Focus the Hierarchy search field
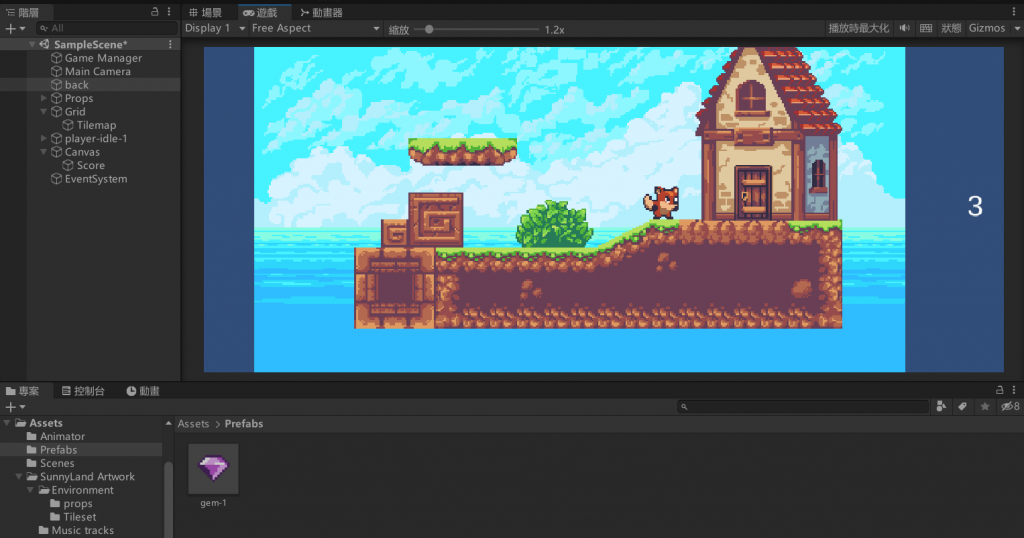1024x538 pixels. coord(107,28)
